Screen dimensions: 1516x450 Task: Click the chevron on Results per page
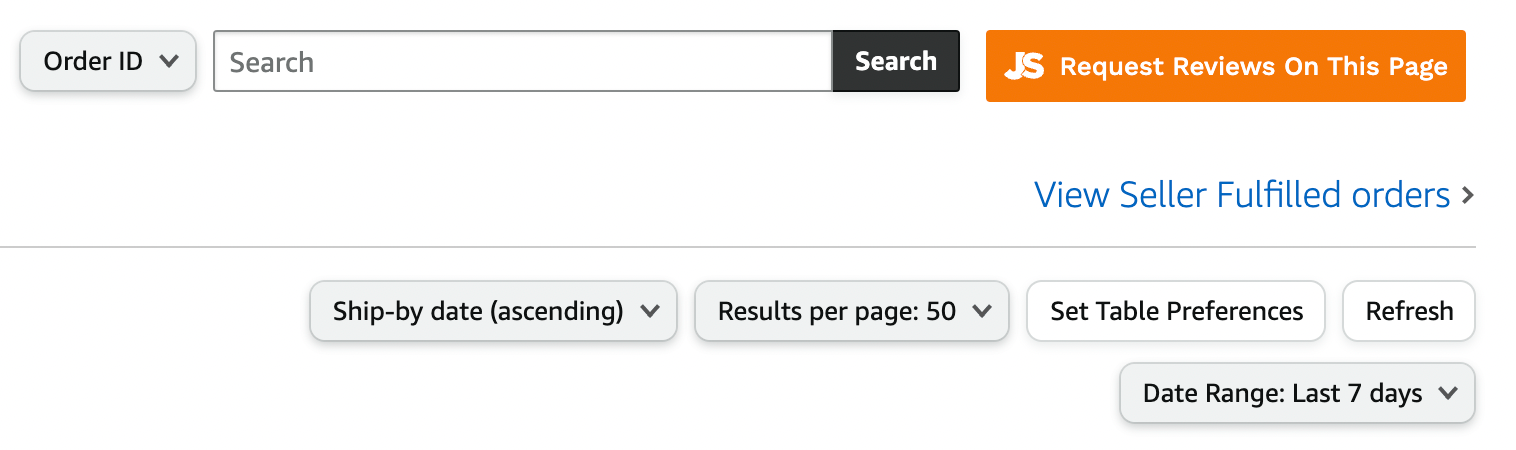pyautogui.click(x=982, y=311)
